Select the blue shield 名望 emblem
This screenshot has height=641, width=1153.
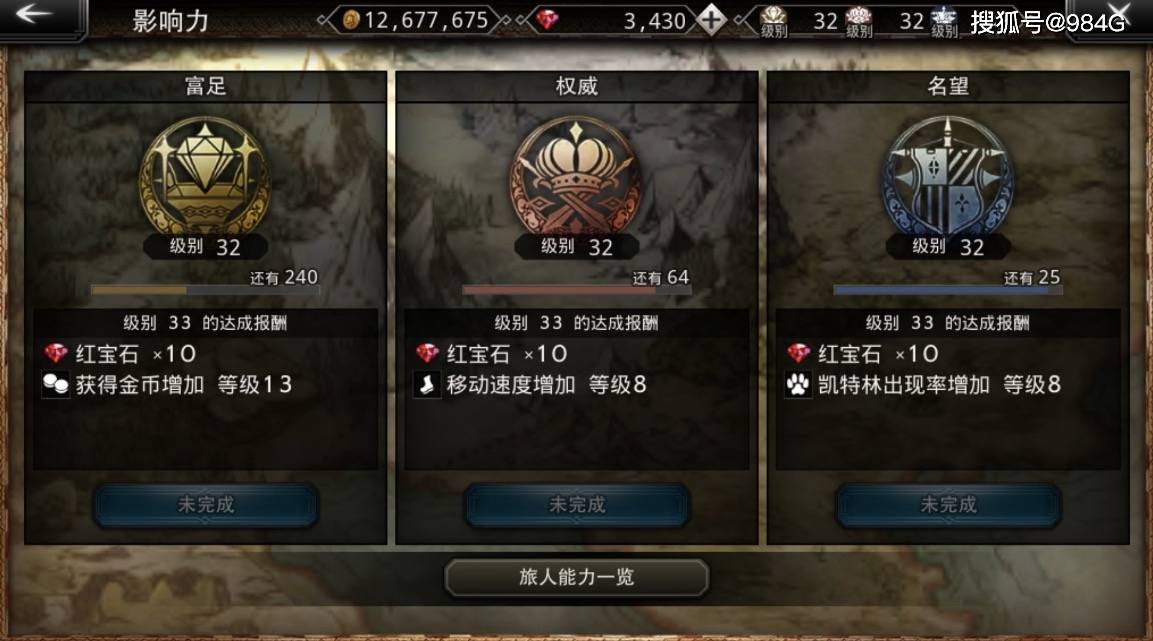point(947,176)
